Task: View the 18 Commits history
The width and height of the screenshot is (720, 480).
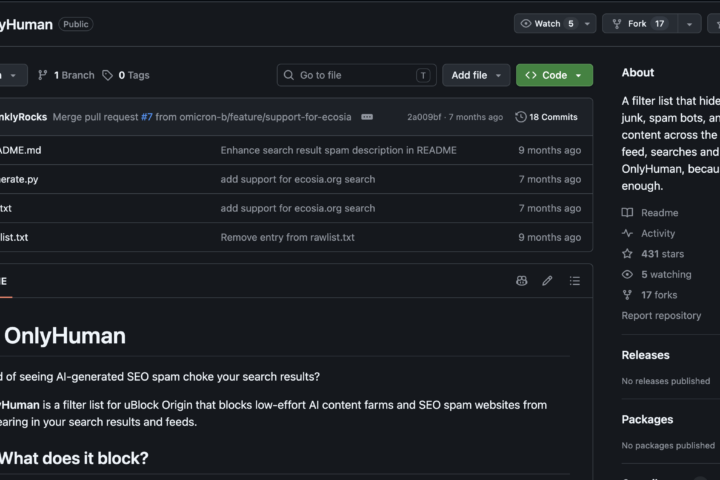Action: coord(546,117)
